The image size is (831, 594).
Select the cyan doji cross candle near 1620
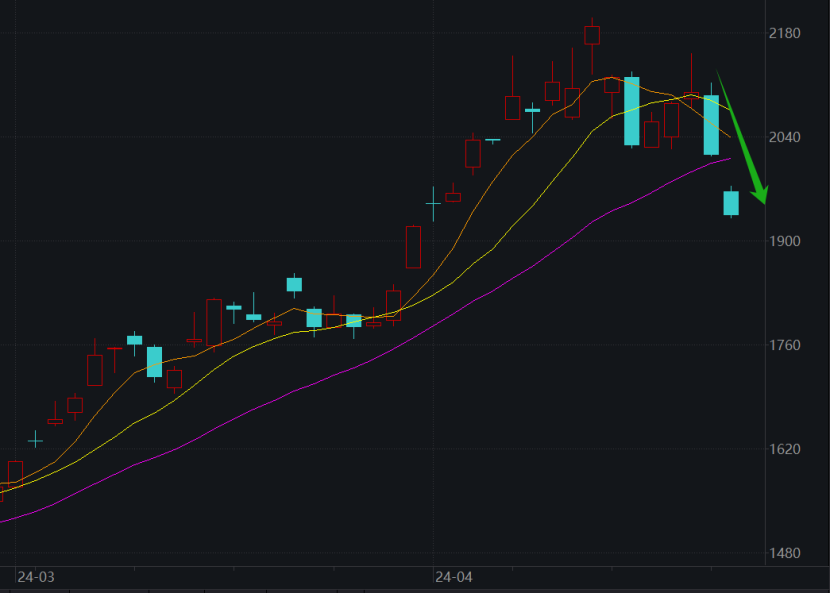coord(36,440)
